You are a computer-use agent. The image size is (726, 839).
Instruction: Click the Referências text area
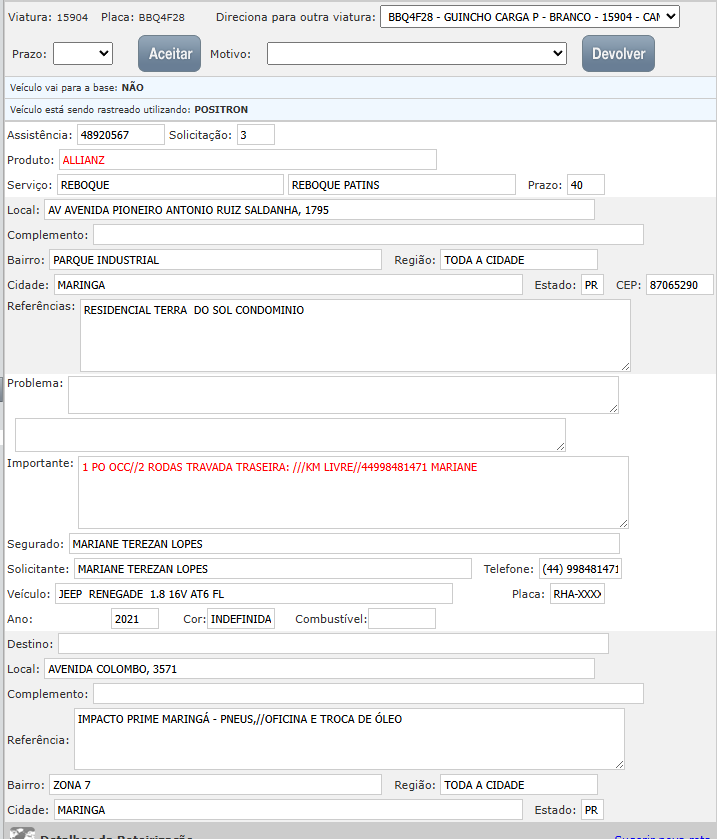355,335
